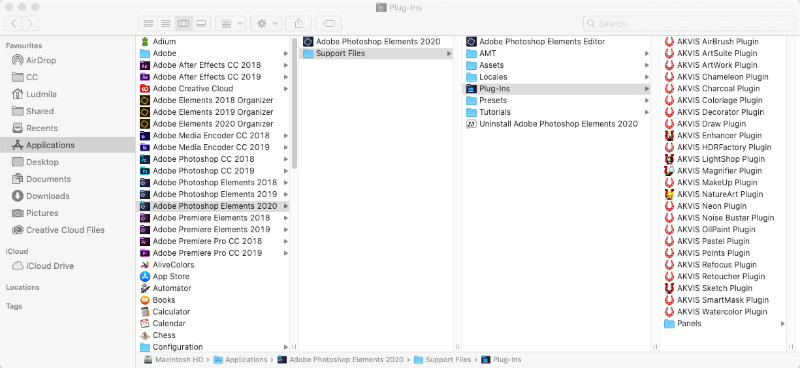800x368 pixels.
Task: Open the gear action menu
Action: [x=266, y=23]
